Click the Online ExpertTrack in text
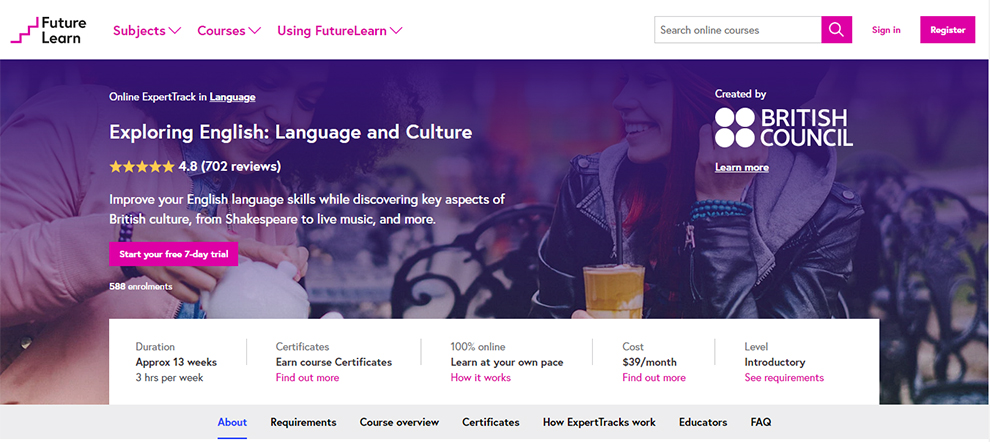 pos(158,97)
